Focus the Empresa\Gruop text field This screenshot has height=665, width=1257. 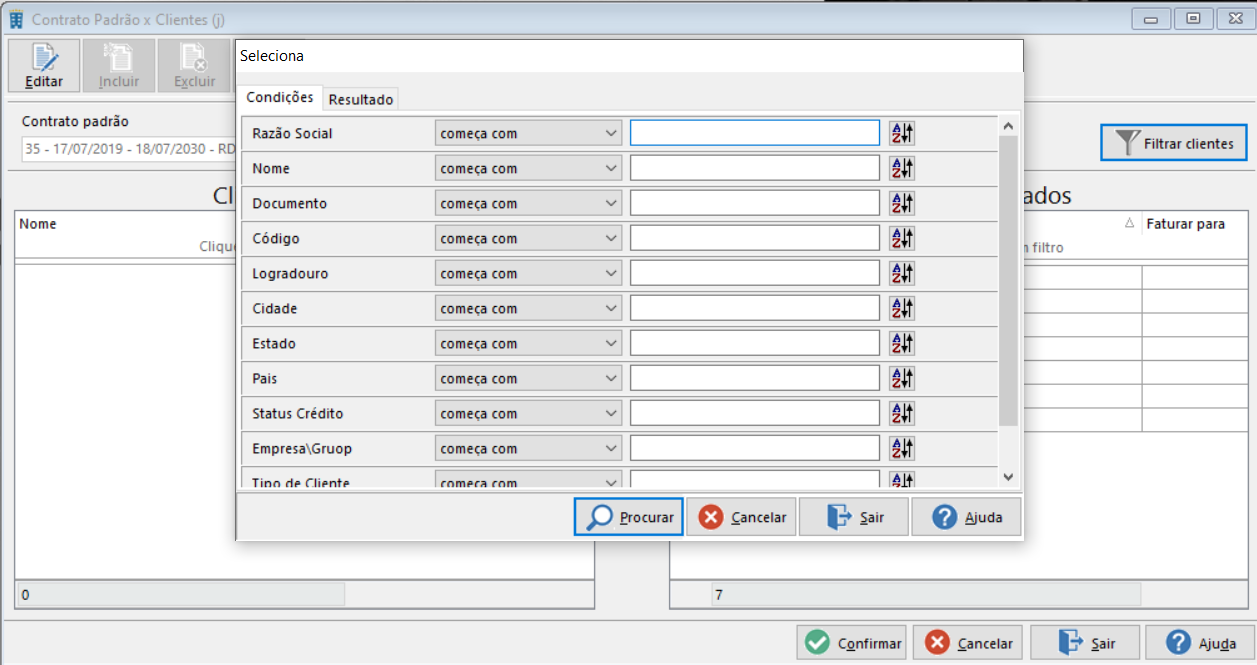tap(755, 448)
